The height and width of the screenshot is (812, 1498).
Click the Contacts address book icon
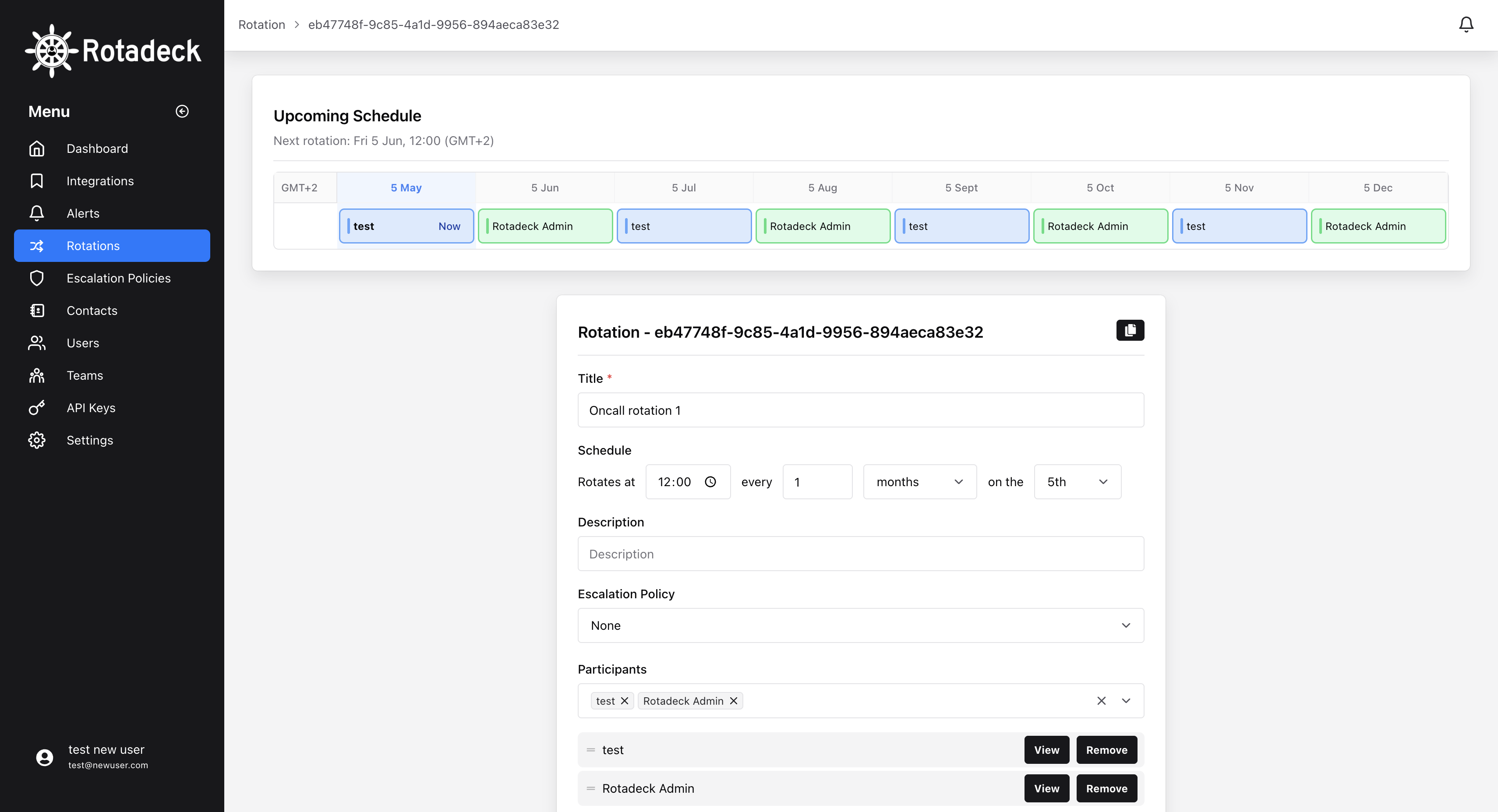tap(37, 311)
